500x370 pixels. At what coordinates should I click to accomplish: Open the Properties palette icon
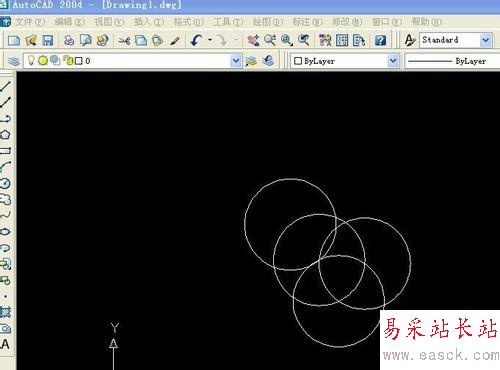325,40
